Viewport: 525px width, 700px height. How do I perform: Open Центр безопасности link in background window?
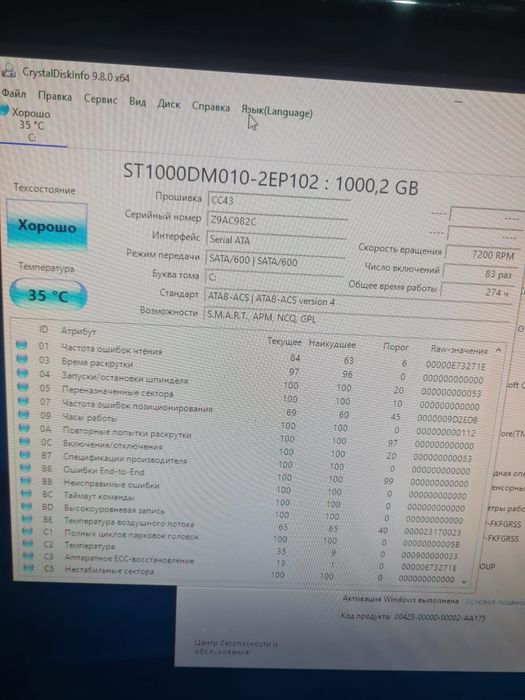pyautogui.click(x=236, y=647)
